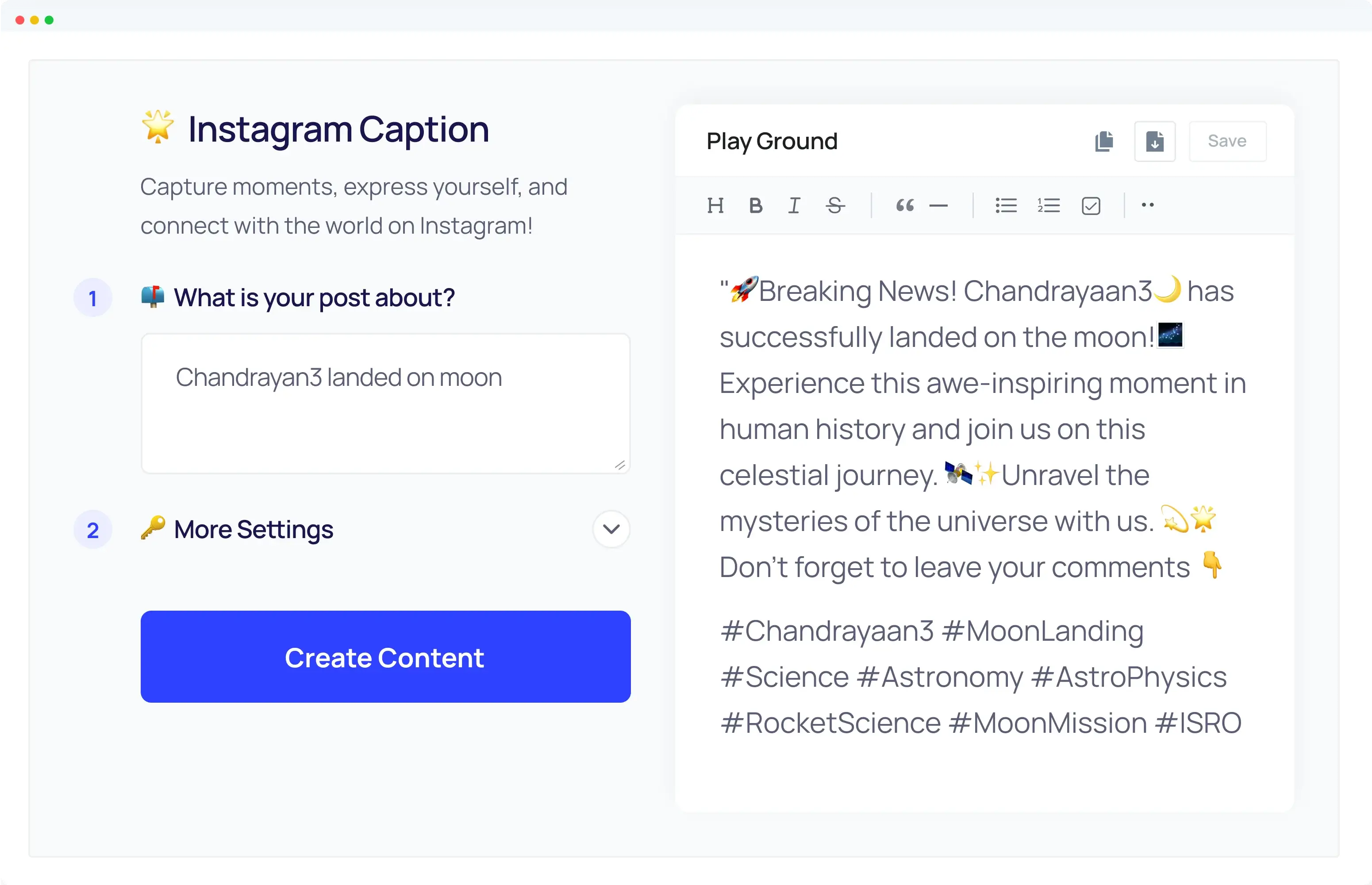1372x885 pixels.
Task: Collapse More Settings using the chevron
Action: click(x=611, y=529)
